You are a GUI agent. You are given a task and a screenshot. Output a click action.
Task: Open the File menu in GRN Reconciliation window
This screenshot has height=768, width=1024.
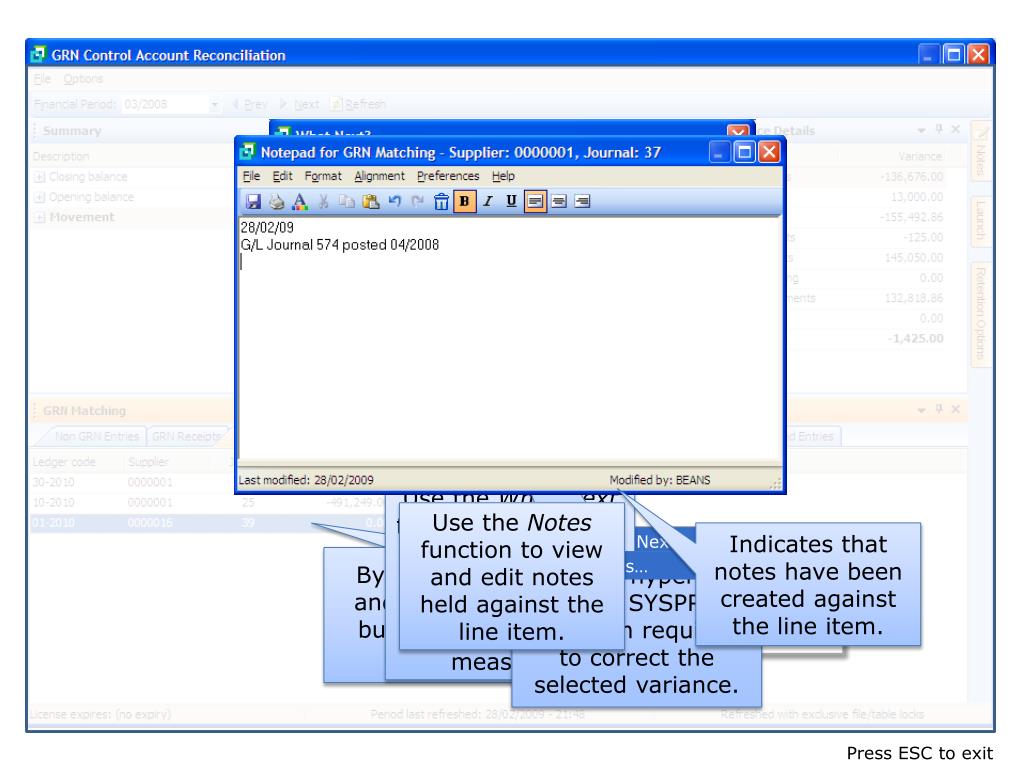pyautogui.click(x=42, y=79)
